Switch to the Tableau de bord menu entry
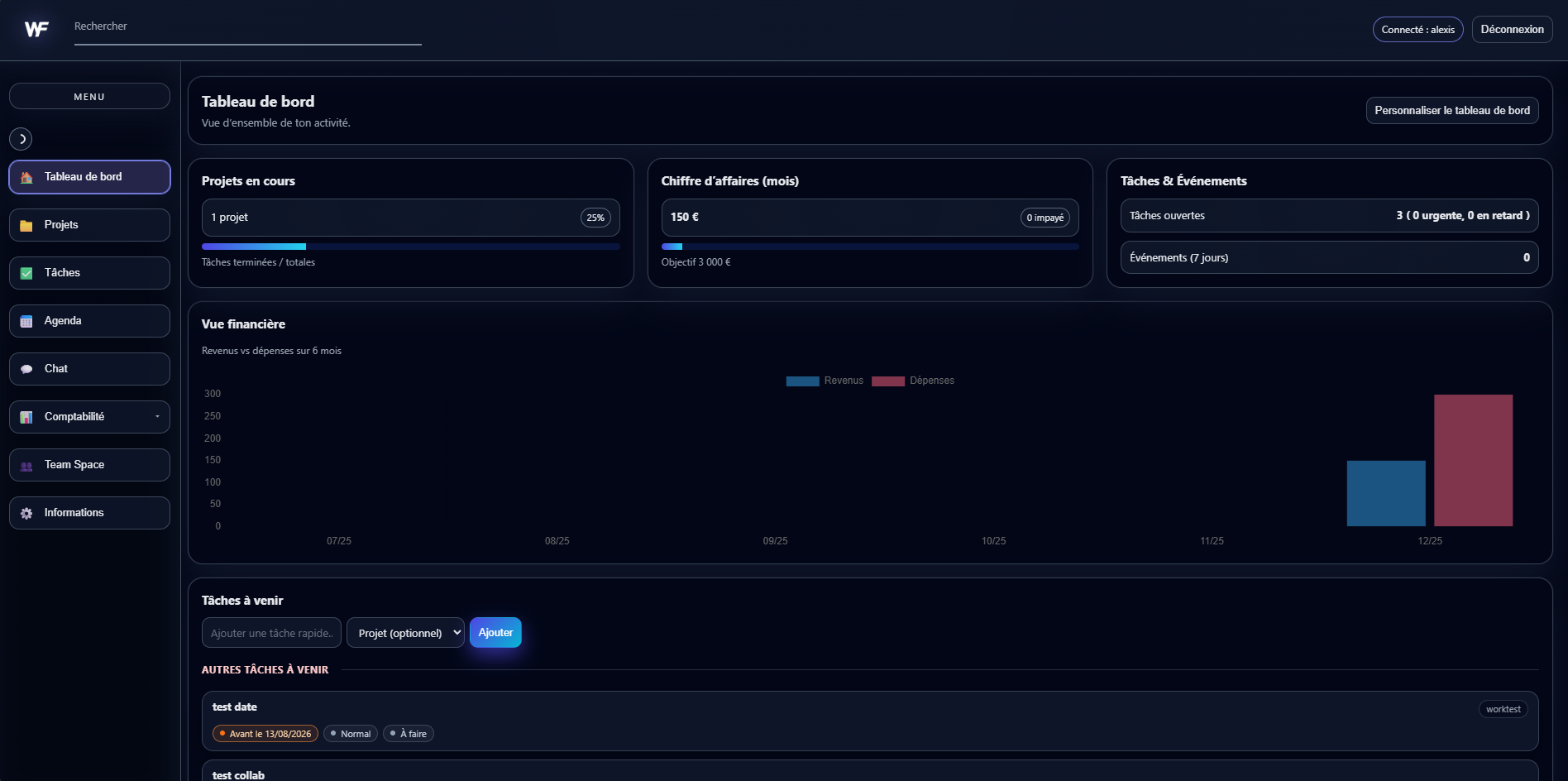This screenshot has width=1568, height=781. point(88,176)
